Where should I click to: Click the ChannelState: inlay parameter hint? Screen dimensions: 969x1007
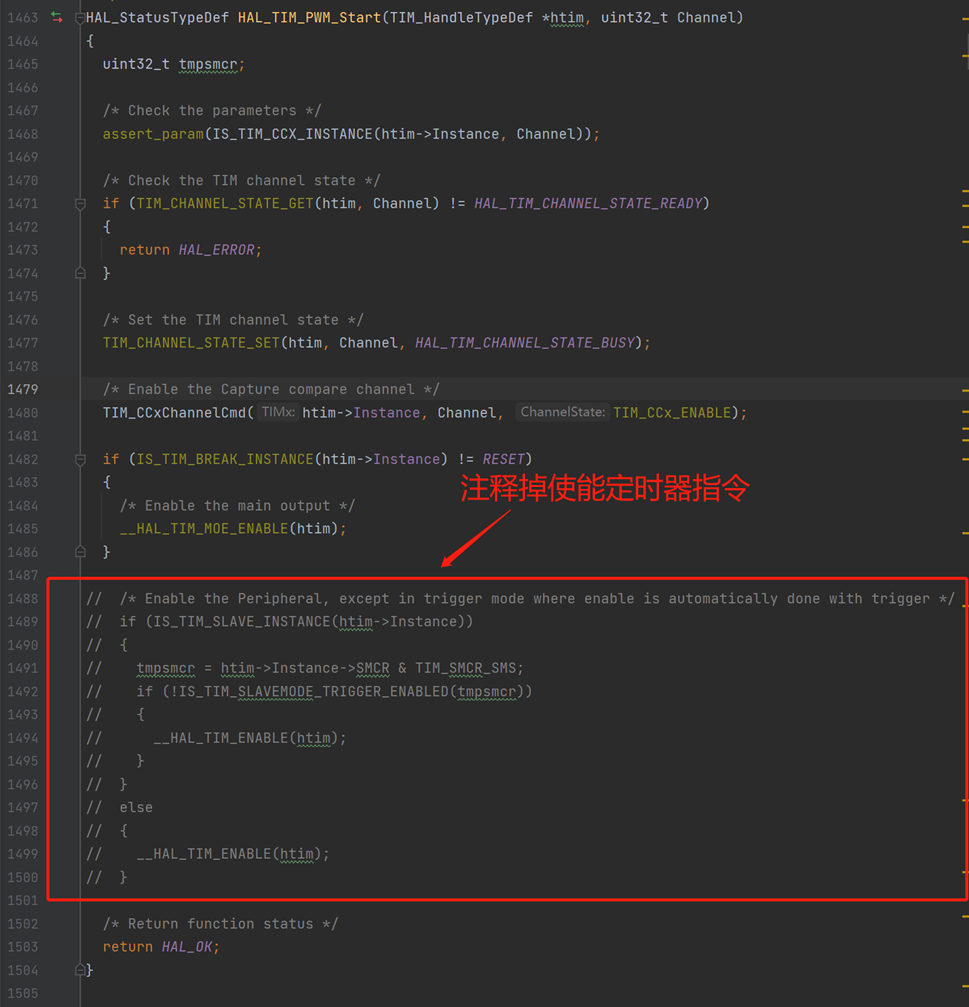562,412
